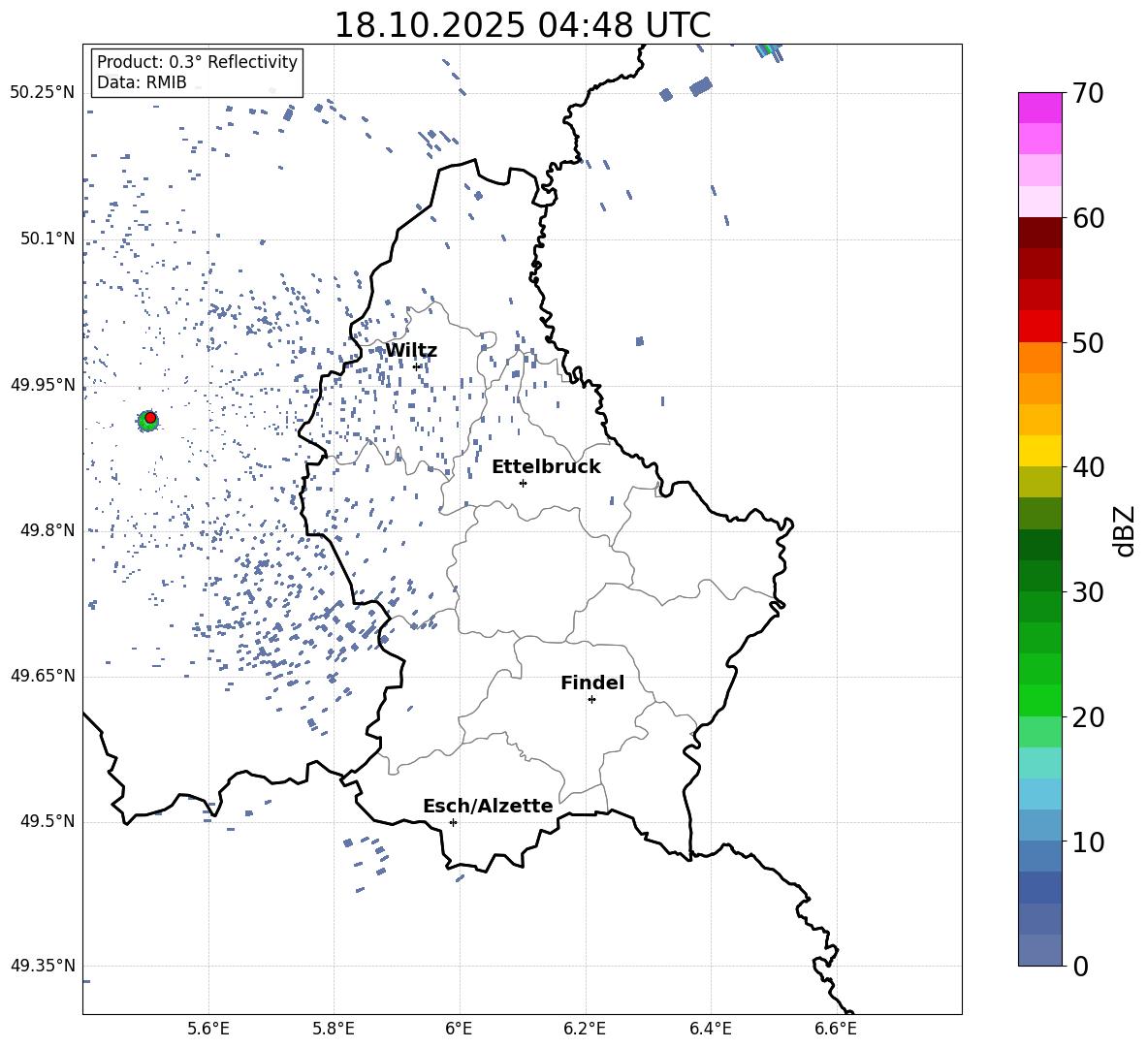Click the Ettelbruck cross marker
This screenshot has width=1148, height=1048.
523,483
